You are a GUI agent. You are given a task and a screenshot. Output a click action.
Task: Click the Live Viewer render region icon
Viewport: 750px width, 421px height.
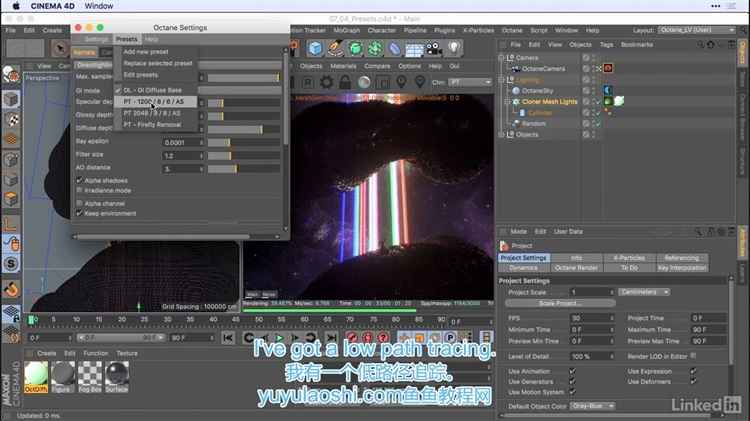(383, 82)
